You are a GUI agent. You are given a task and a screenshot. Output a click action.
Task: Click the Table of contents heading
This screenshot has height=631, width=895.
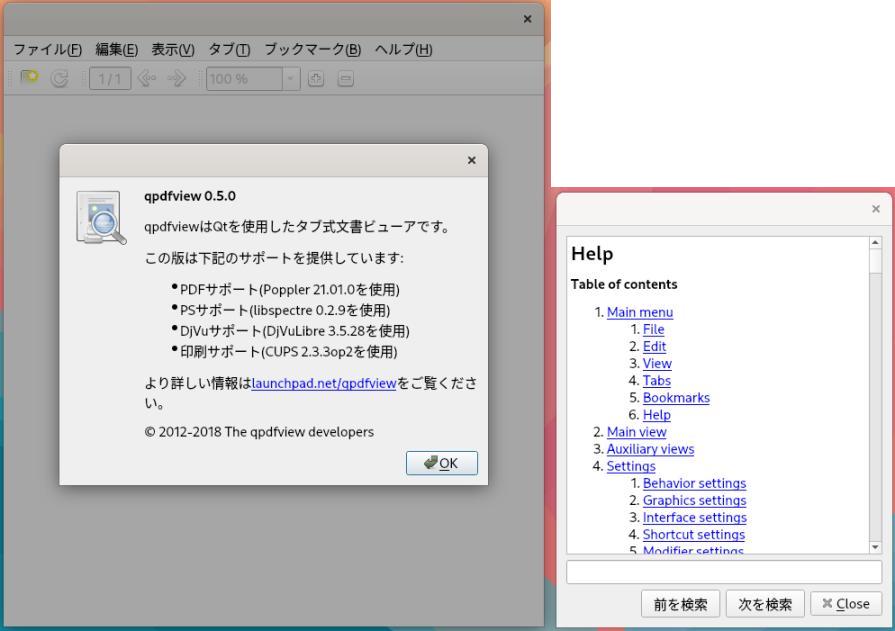tap(624, 284)
